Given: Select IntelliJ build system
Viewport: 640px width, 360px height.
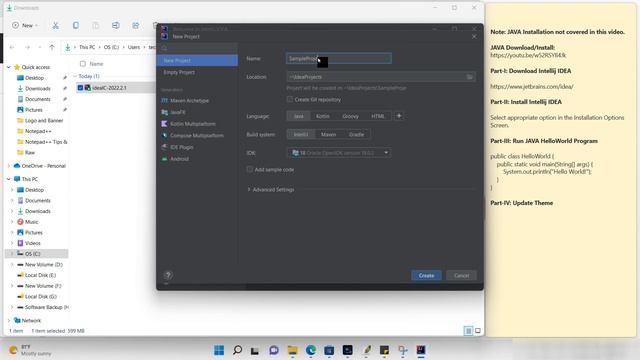Looking at the screenshot, I should click(301, 134).
